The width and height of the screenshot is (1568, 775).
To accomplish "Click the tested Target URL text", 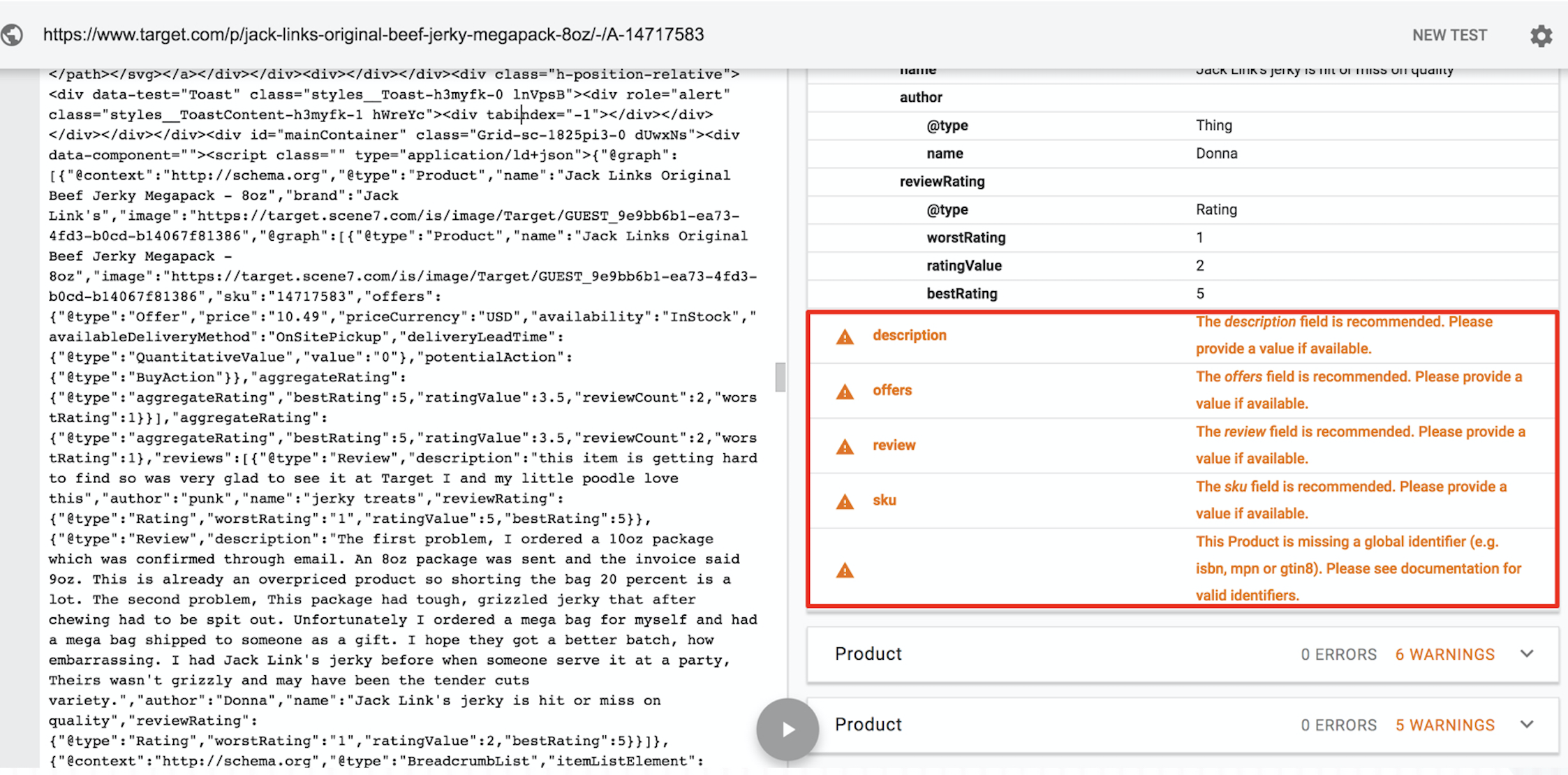I will (x=373, y=35).
